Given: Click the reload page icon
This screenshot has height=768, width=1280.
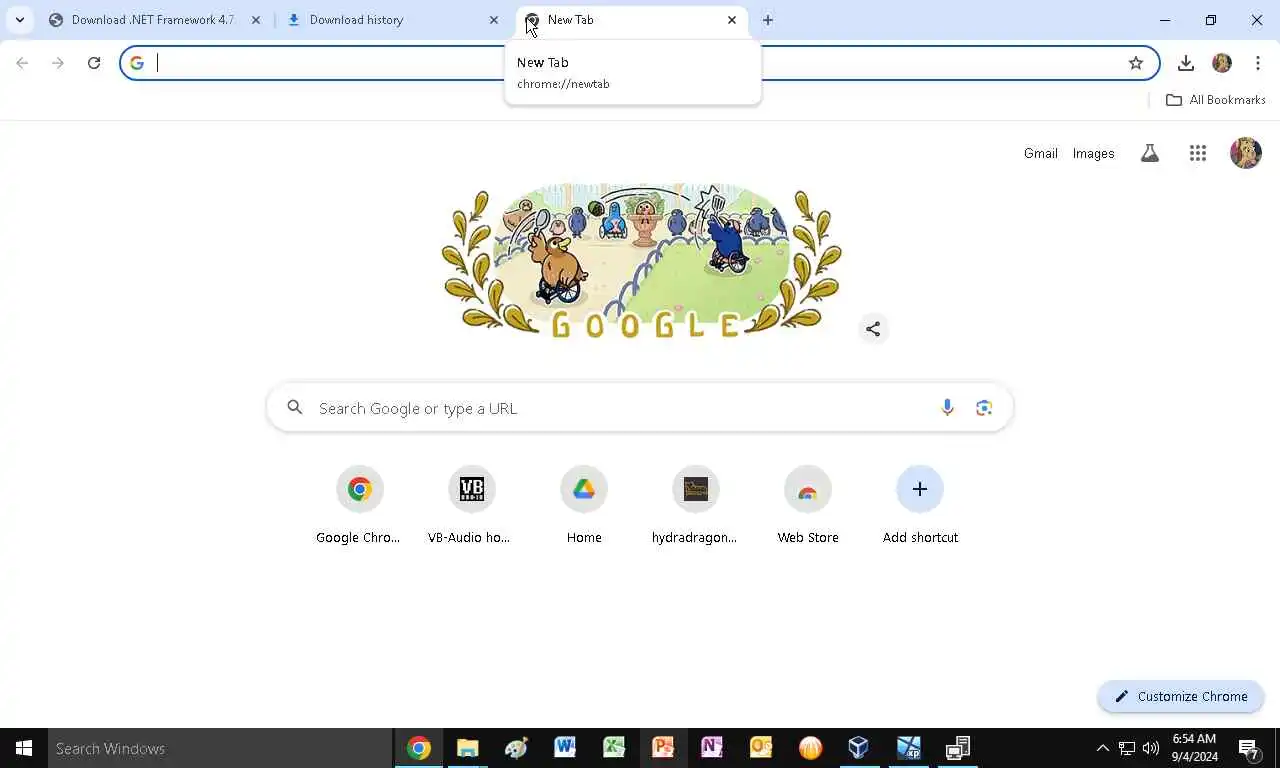Looking at the screenshot, I should tap(94, 63).
